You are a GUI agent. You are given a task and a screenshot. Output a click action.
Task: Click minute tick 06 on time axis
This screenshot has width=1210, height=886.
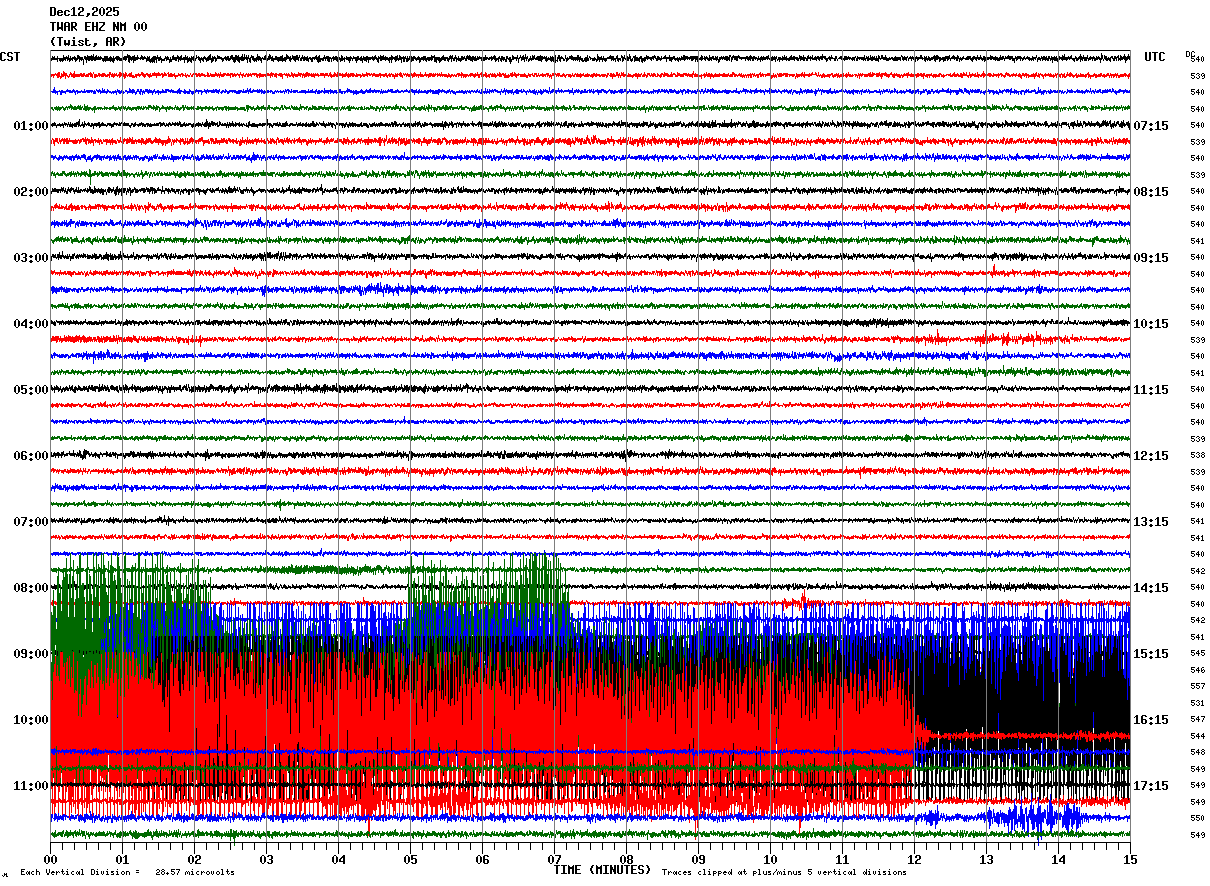[482, 859]
